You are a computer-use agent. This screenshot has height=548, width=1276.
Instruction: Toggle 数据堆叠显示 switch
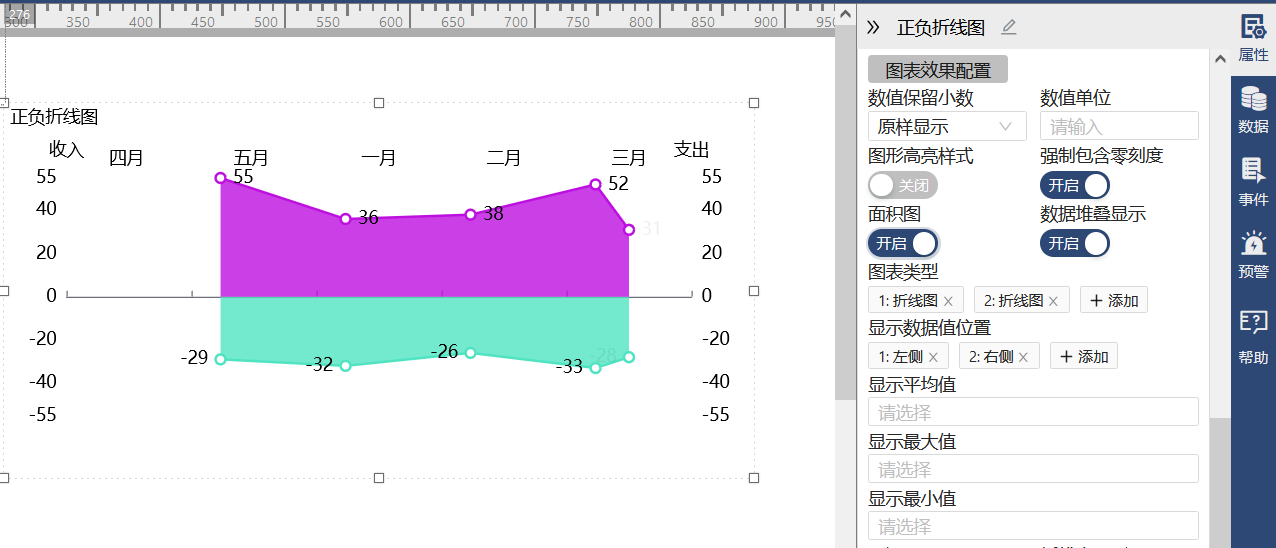(x=1075, y=243)
